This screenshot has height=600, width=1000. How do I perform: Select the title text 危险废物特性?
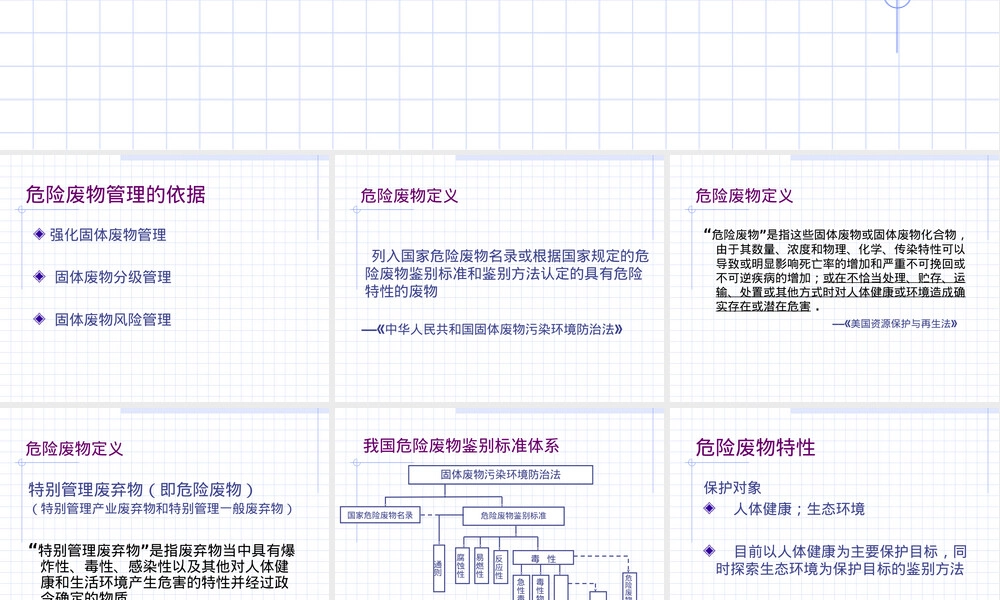[756, 448]
